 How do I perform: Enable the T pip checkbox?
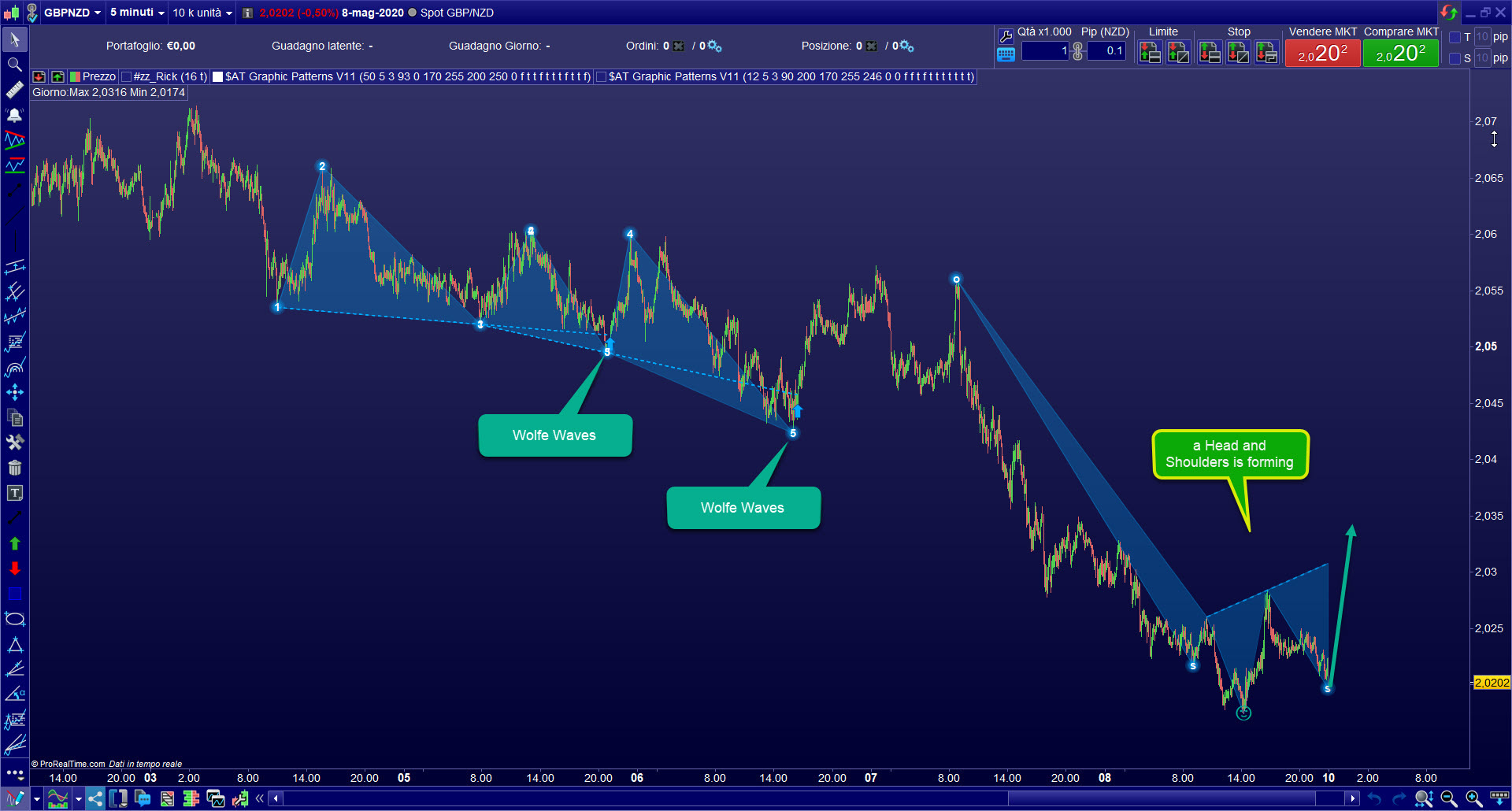(x=1454, y=37)
